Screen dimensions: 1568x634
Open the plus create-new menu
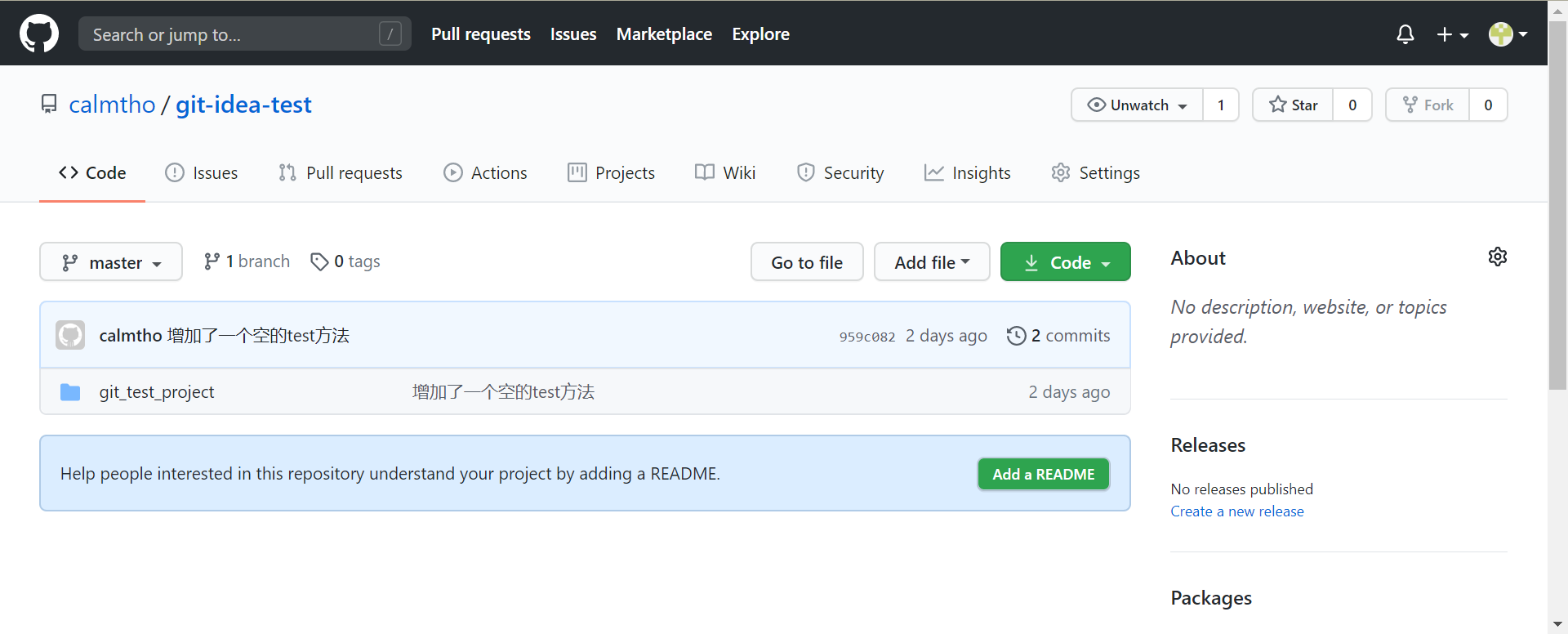pyautogui.click(x=1453, y=34)
